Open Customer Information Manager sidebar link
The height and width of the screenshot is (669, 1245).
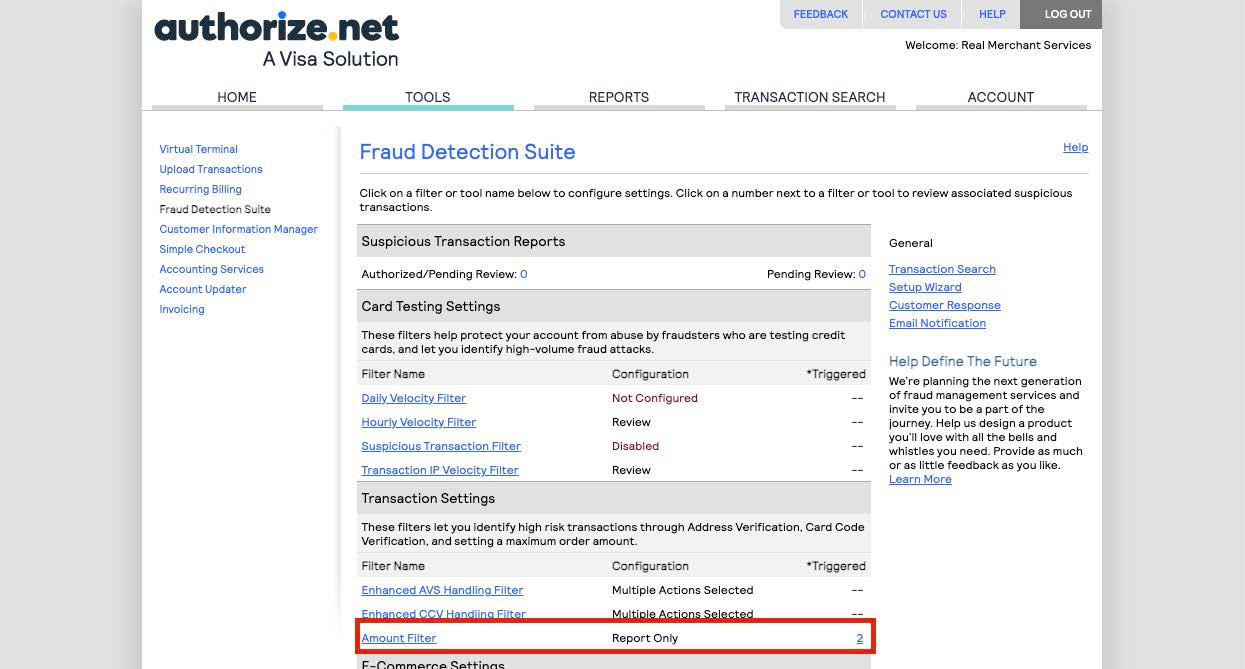click(238, 229)
